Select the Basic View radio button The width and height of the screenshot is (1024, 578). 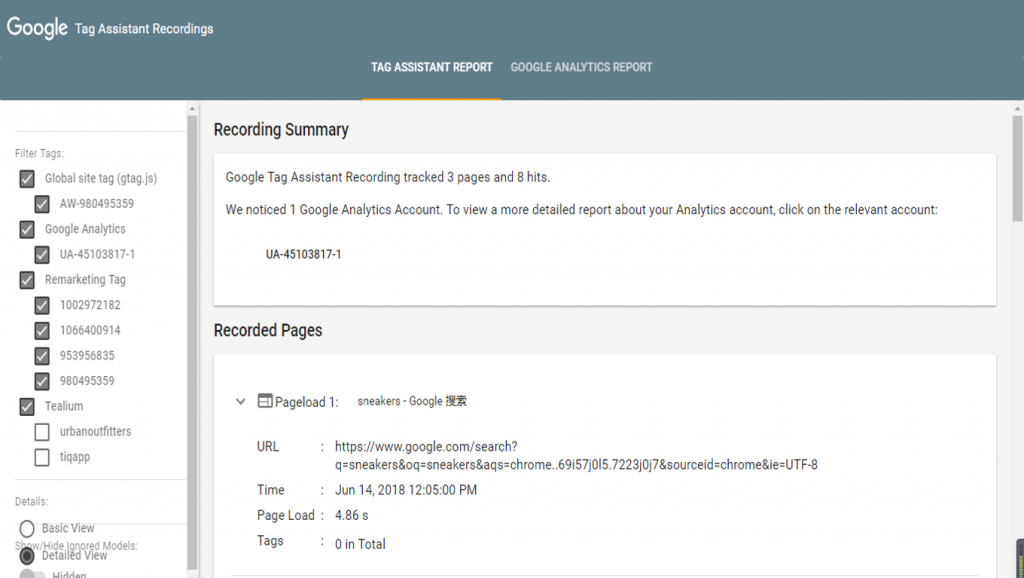(27, 528)
